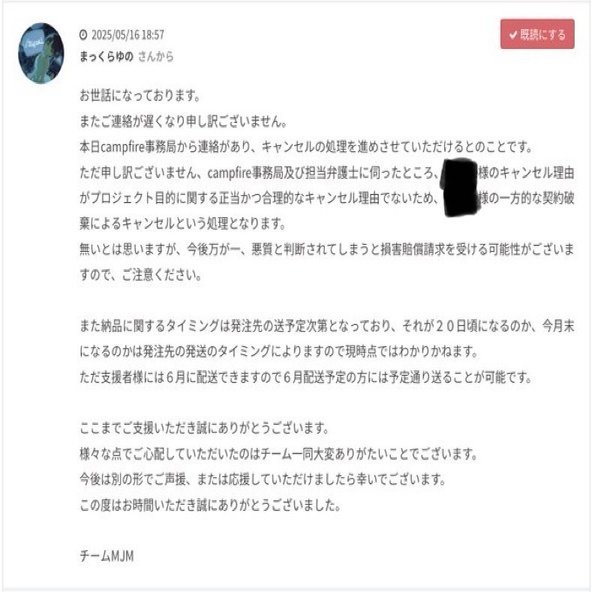Image resolution: width=592 pixels, height=592 pixels.
Task: Open まっくらゆの's round profile avatar
Action: coord(41,53)
